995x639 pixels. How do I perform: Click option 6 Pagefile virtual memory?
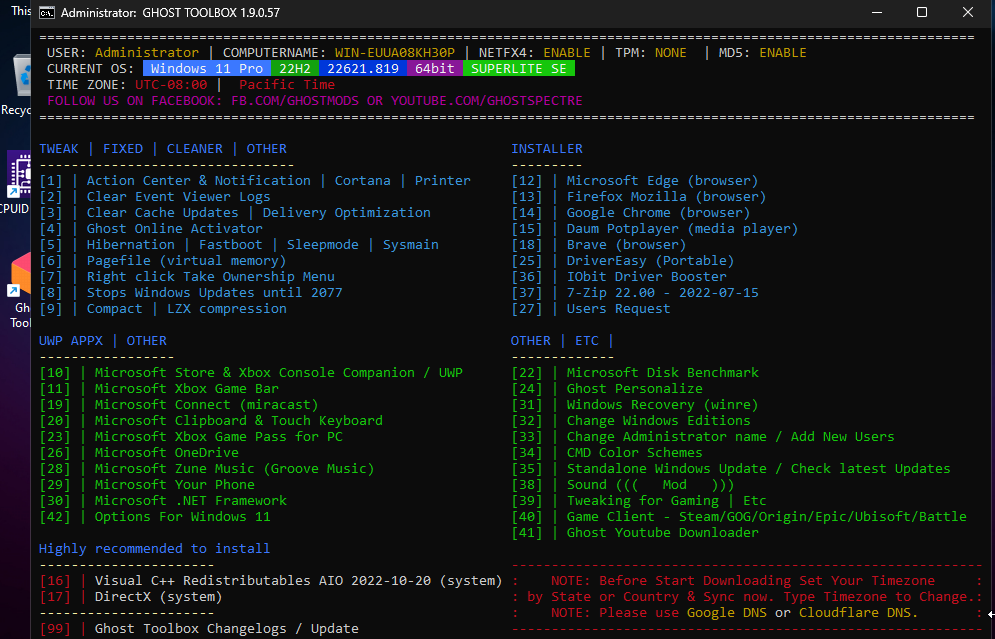162,261
